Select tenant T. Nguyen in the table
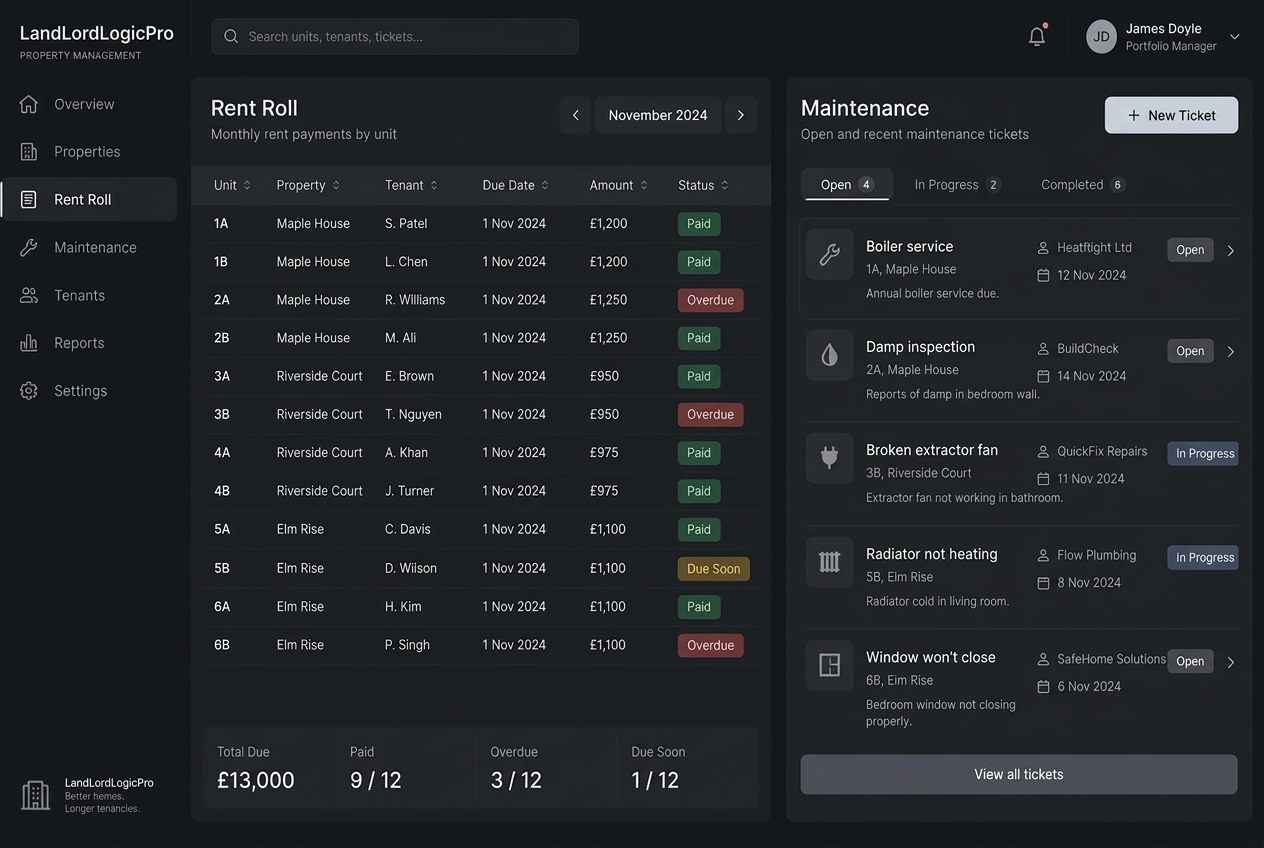 pyautogui.click(x=413, y=414)
